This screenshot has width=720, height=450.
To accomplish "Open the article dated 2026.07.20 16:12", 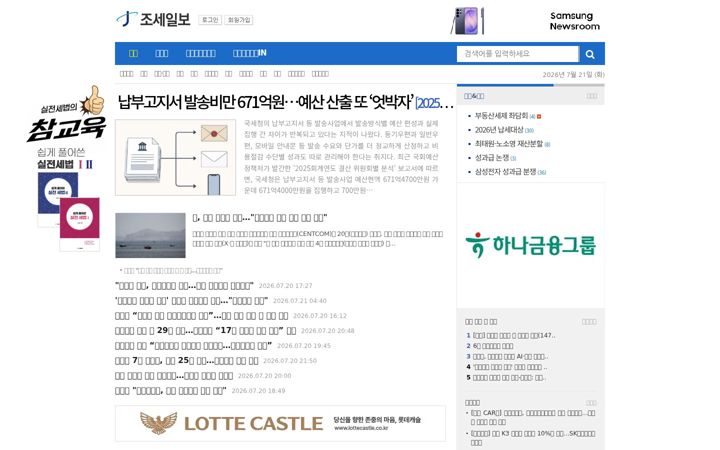I will pos(201,316).
